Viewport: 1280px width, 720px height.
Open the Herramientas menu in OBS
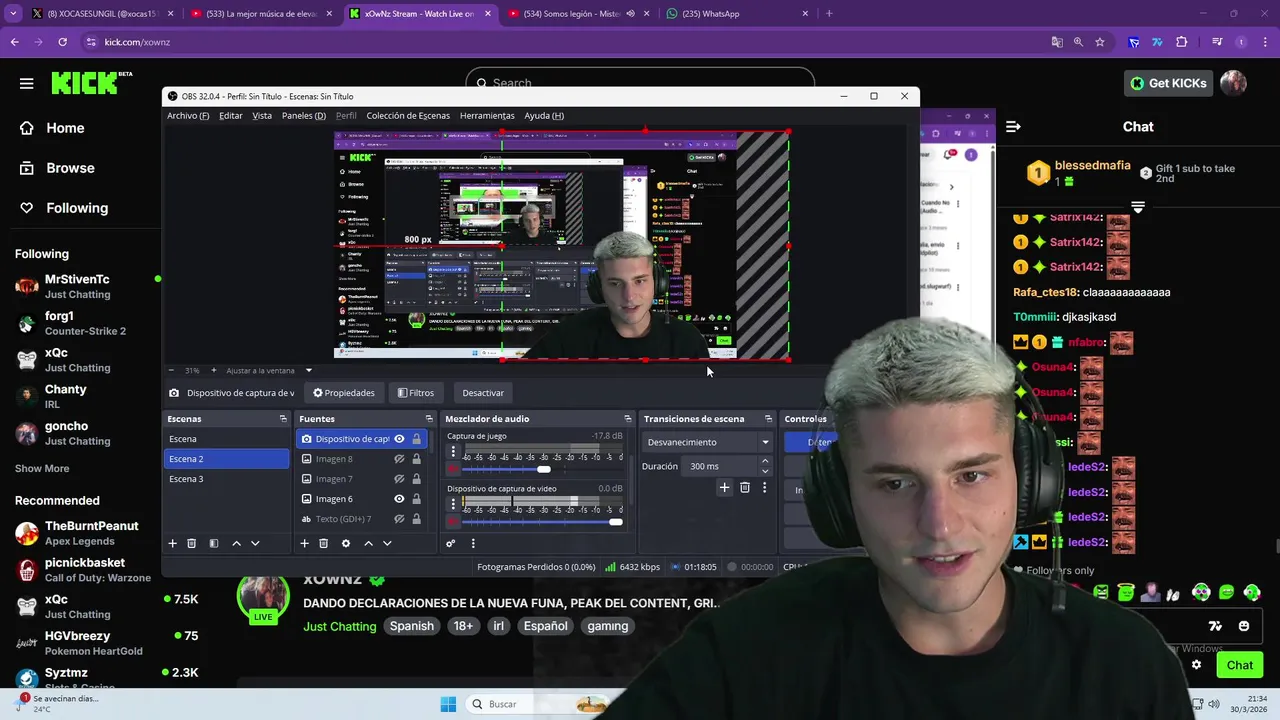tap(487, 116)
